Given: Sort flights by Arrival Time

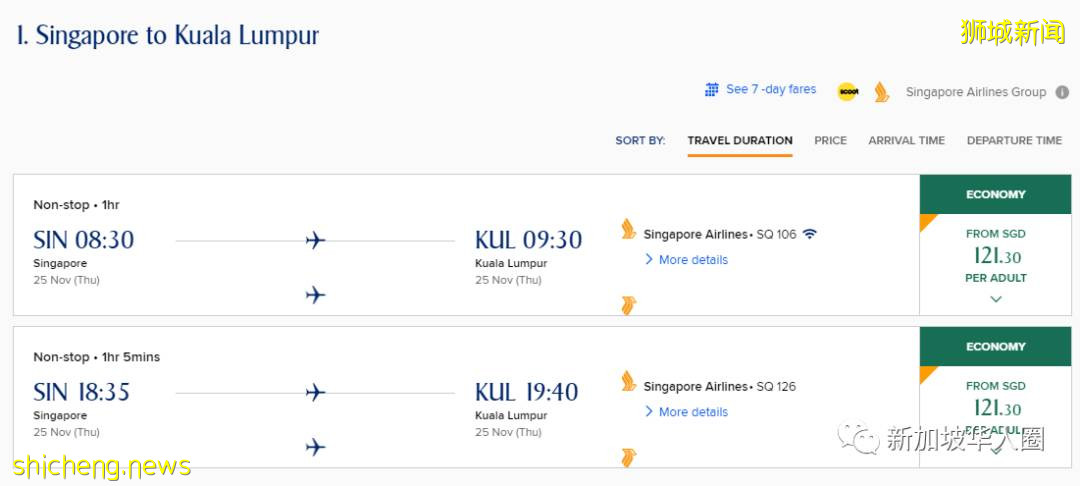Looking at the screenshot, I should (x=906, y=141).
